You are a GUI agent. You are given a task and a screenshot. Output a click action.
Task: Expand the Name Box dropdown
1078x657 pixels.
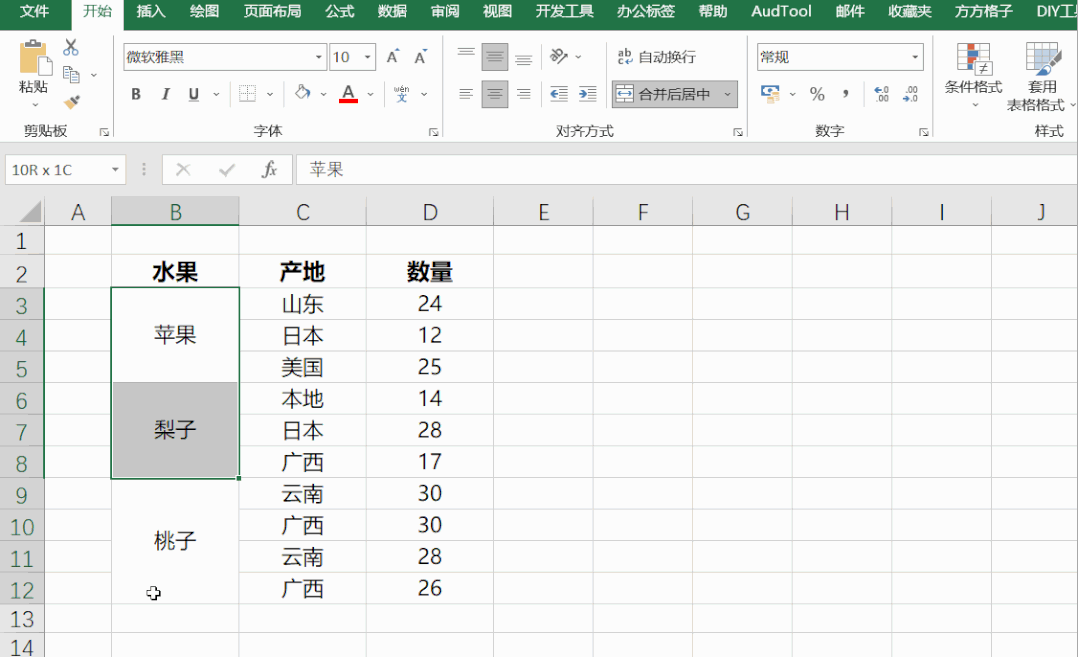115,170
